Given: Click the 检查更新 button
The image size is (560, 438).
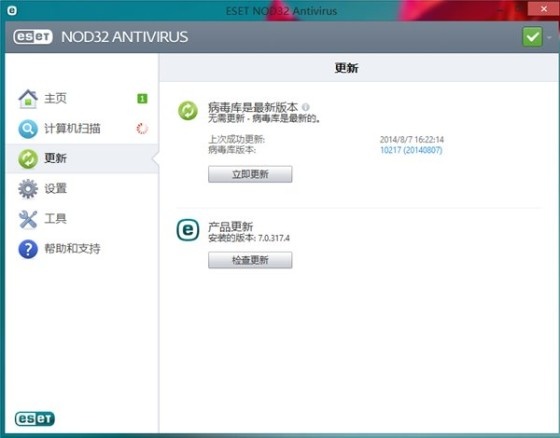Looking at the screenshot, I should pyautogui.click(x=250, y=260).
